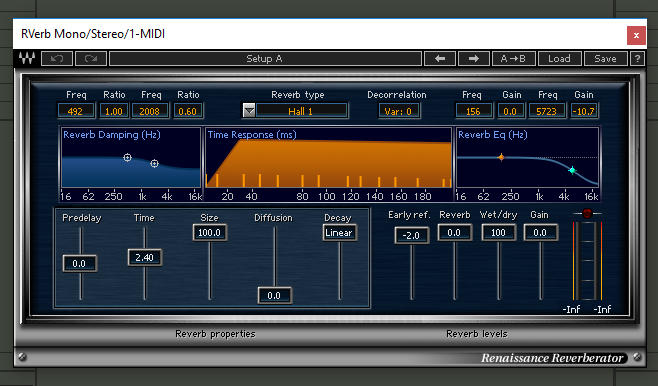Click the Size slider handle showing 100.0

[x=209, y=232]
